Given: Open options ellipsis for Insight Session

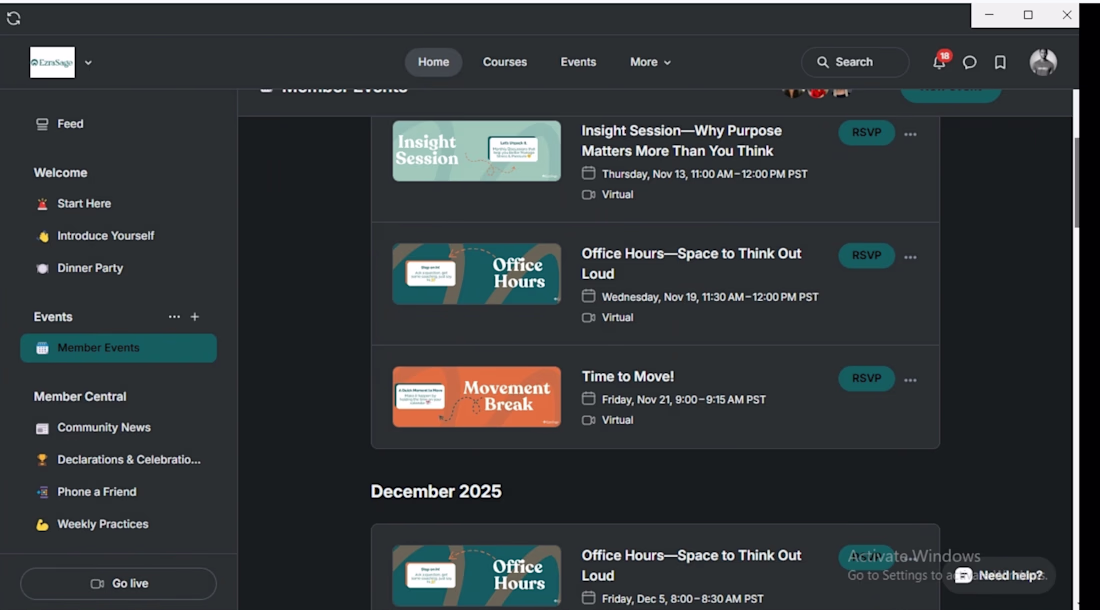Looking at the screenshot, I should (x=911, y=134).
